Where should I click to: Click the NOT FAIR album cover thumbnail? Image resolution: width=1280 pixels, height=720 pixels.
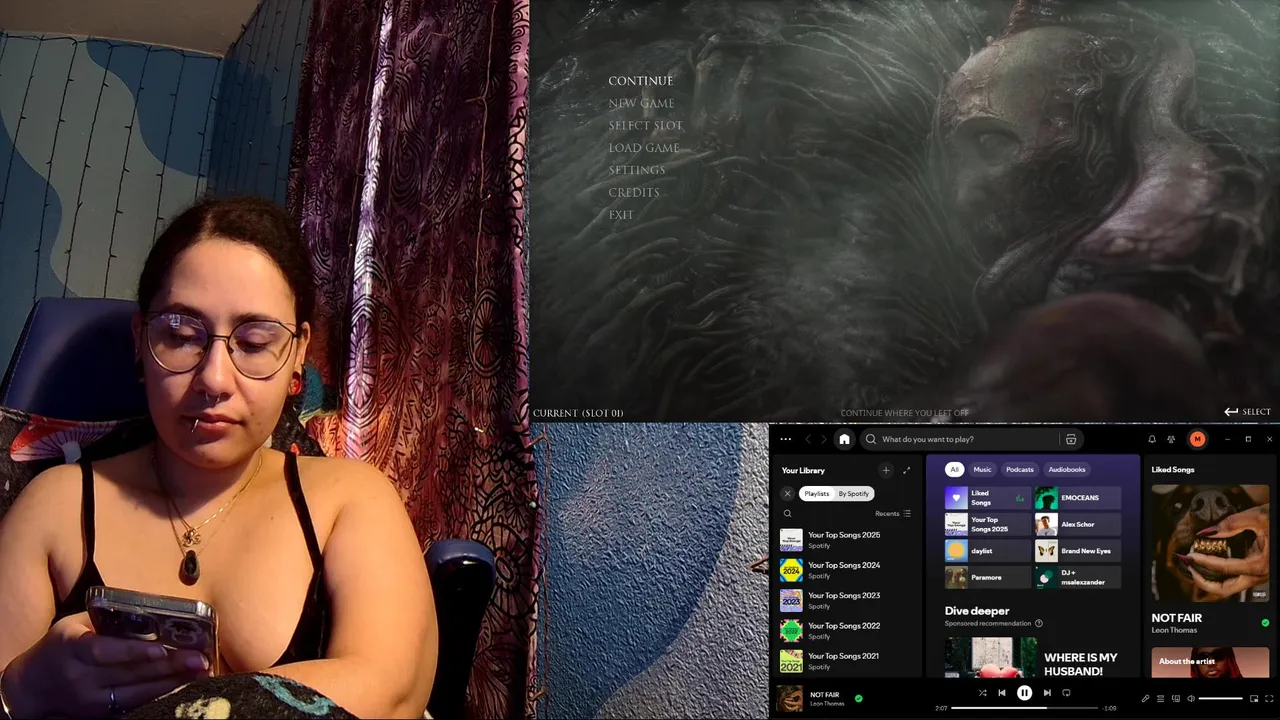coord(790,698)
